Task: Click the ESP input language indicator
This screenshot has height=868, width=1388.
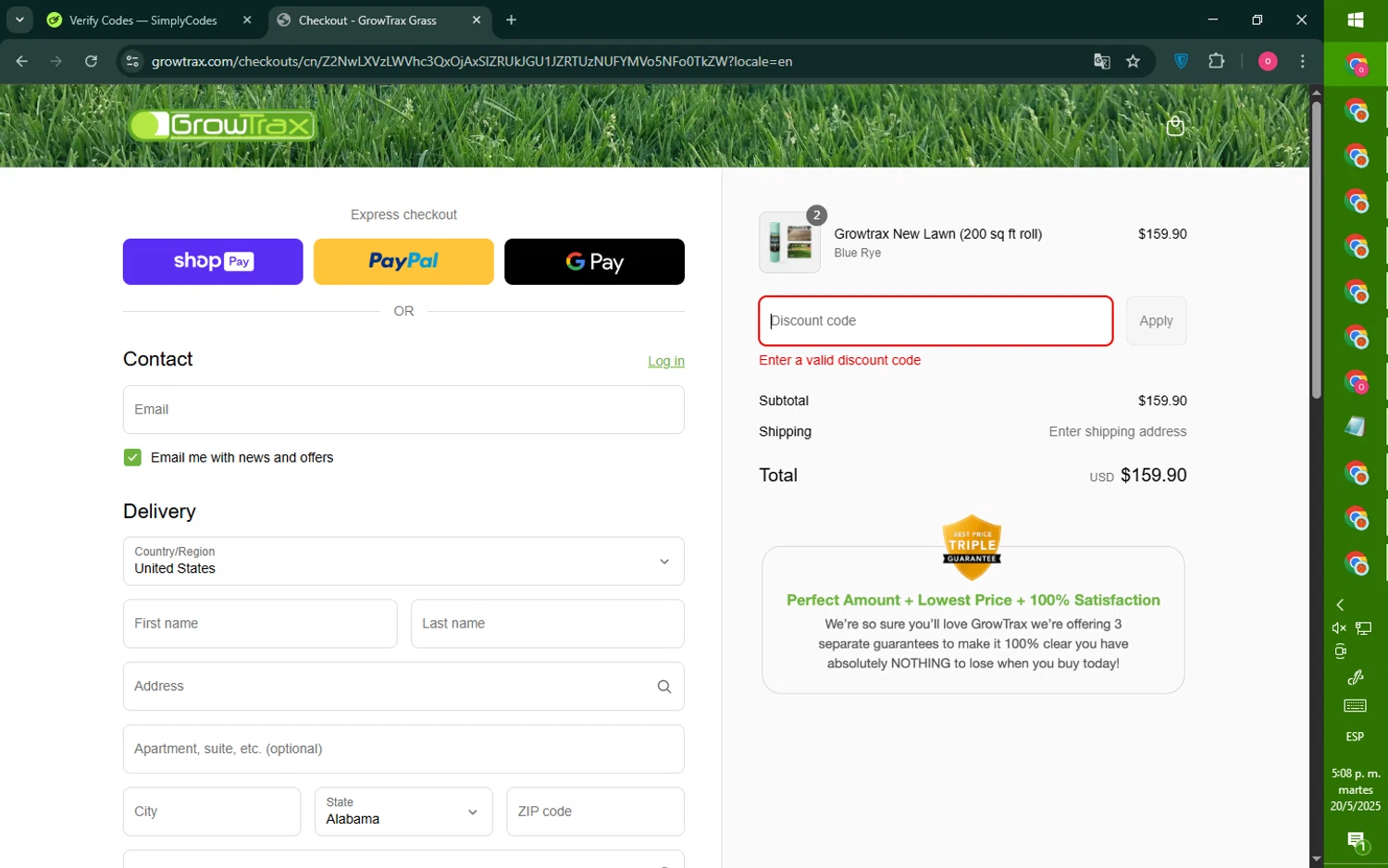Action: [x=1356, y=737]
